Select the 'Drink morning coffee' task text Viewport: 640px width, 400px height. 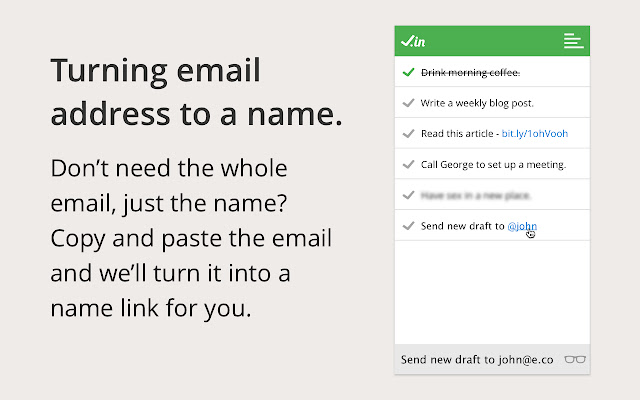[x=470, y=73]
